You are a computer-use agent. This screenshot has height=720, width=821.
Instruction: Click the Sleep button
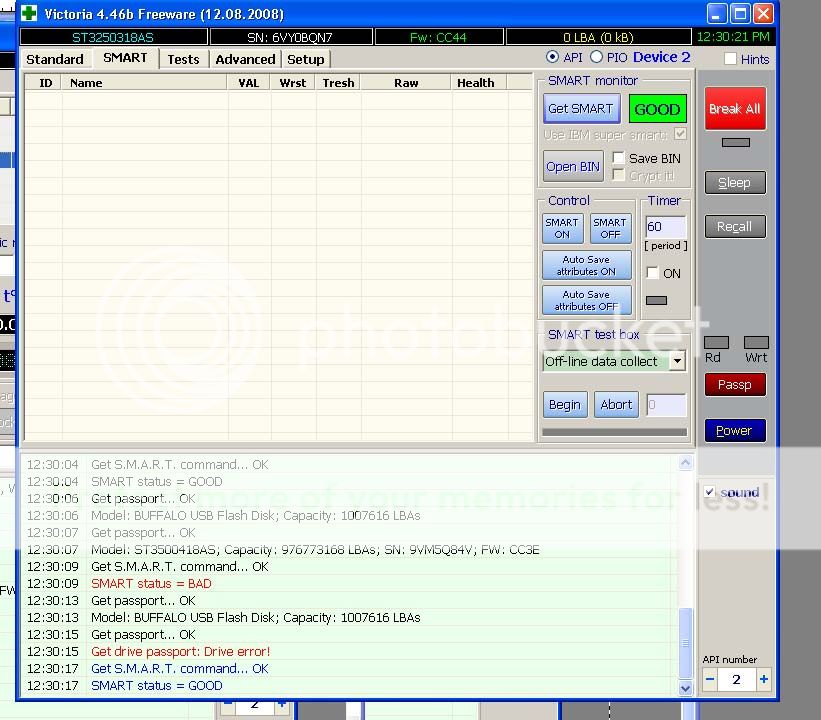(735, 183)
